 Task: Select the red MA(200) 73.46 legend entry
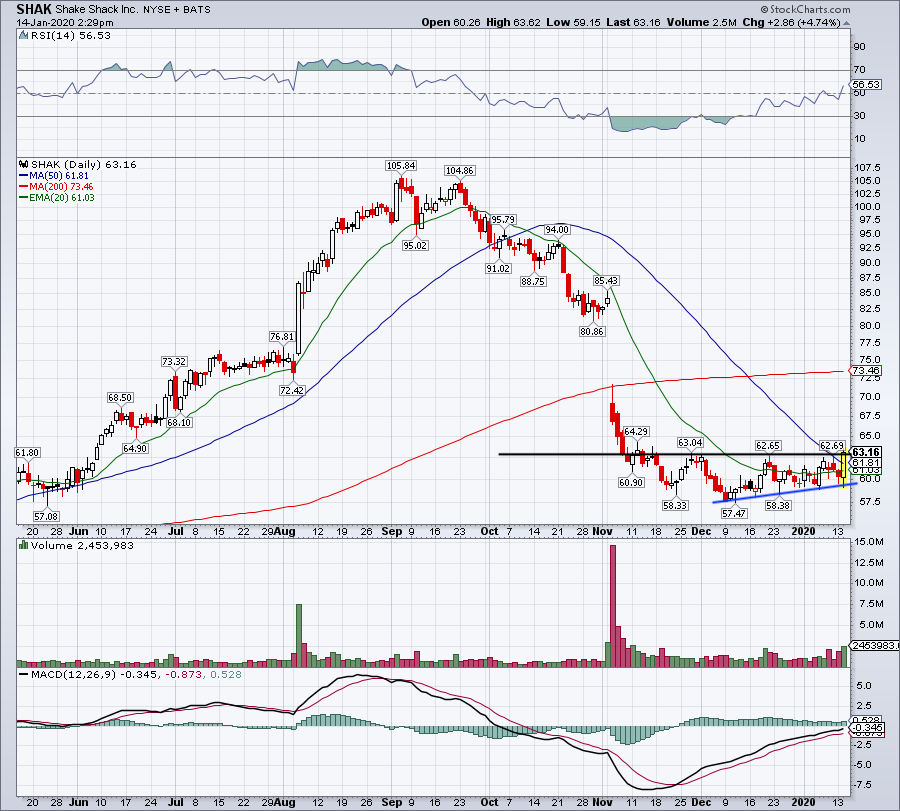pos(56,187)
